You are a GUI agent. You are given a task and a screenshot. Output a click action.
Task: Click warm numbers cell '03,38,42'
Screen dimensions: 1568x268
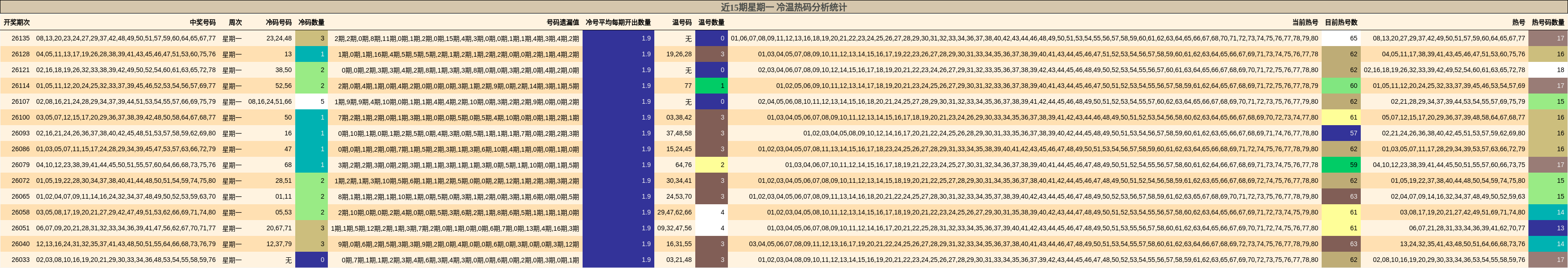pyautogui.click(x=679, y=117)
